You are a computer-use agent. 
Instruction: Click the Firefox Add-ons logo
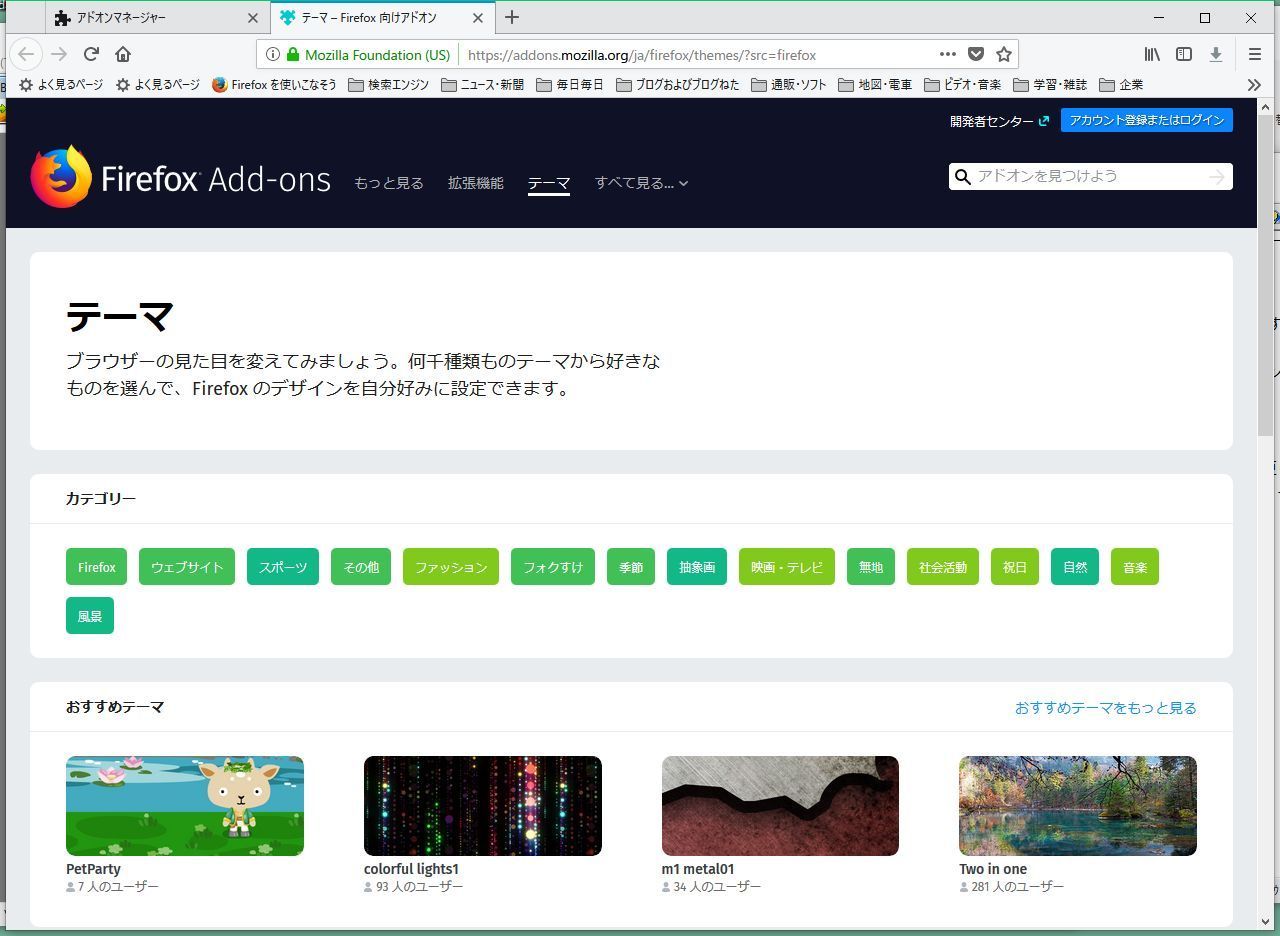[181, 178]
